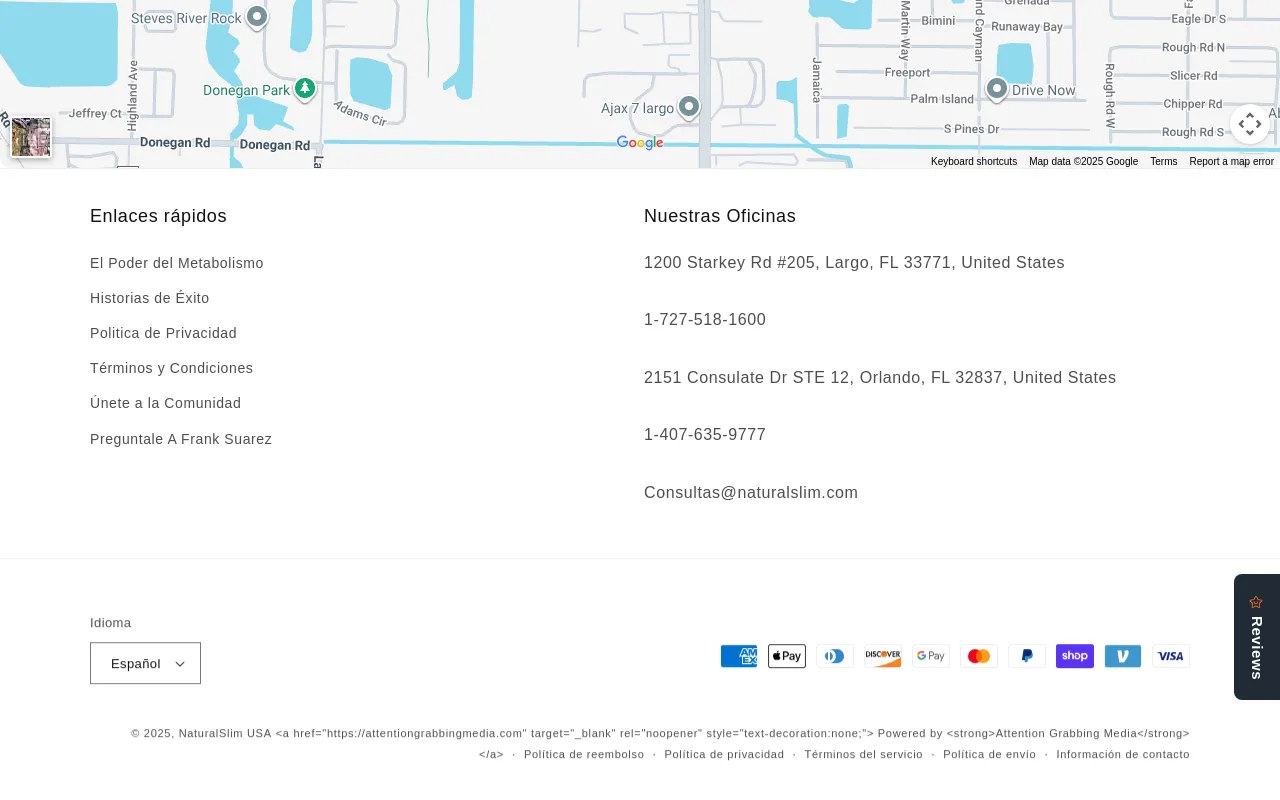This screenshot has height=800, width=1280.
Task: Click the PayPal payment icon
Action: coord(1027,656)
